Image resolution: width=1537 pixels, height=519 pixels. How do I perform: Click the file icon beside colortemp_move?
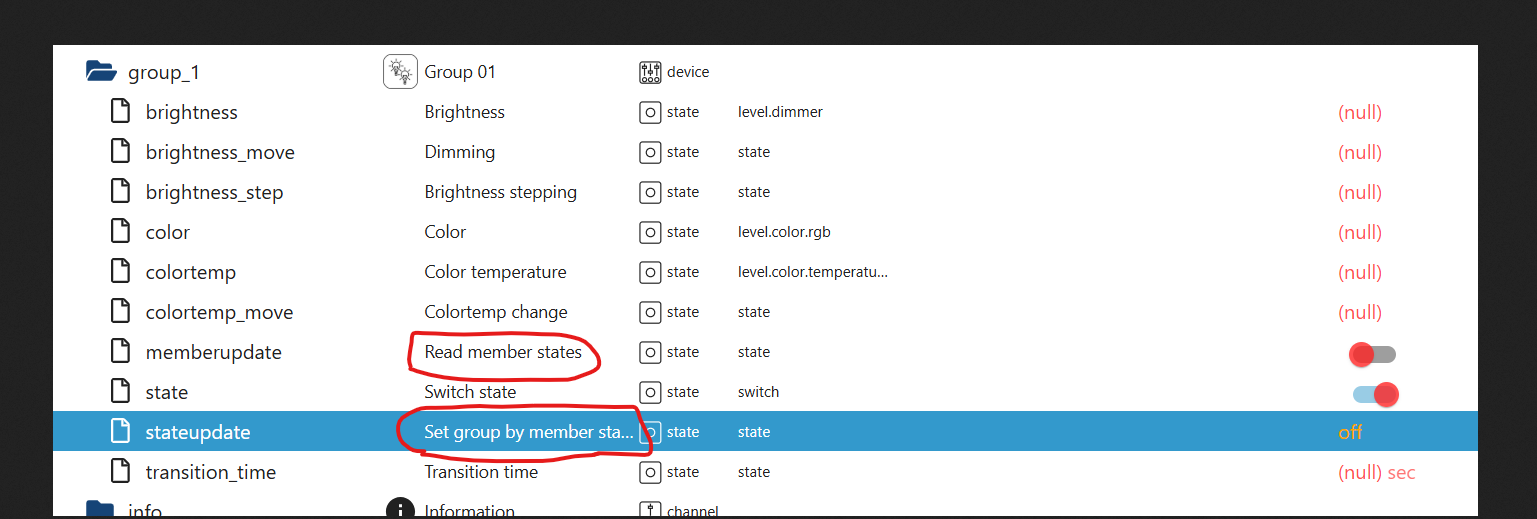120,311
